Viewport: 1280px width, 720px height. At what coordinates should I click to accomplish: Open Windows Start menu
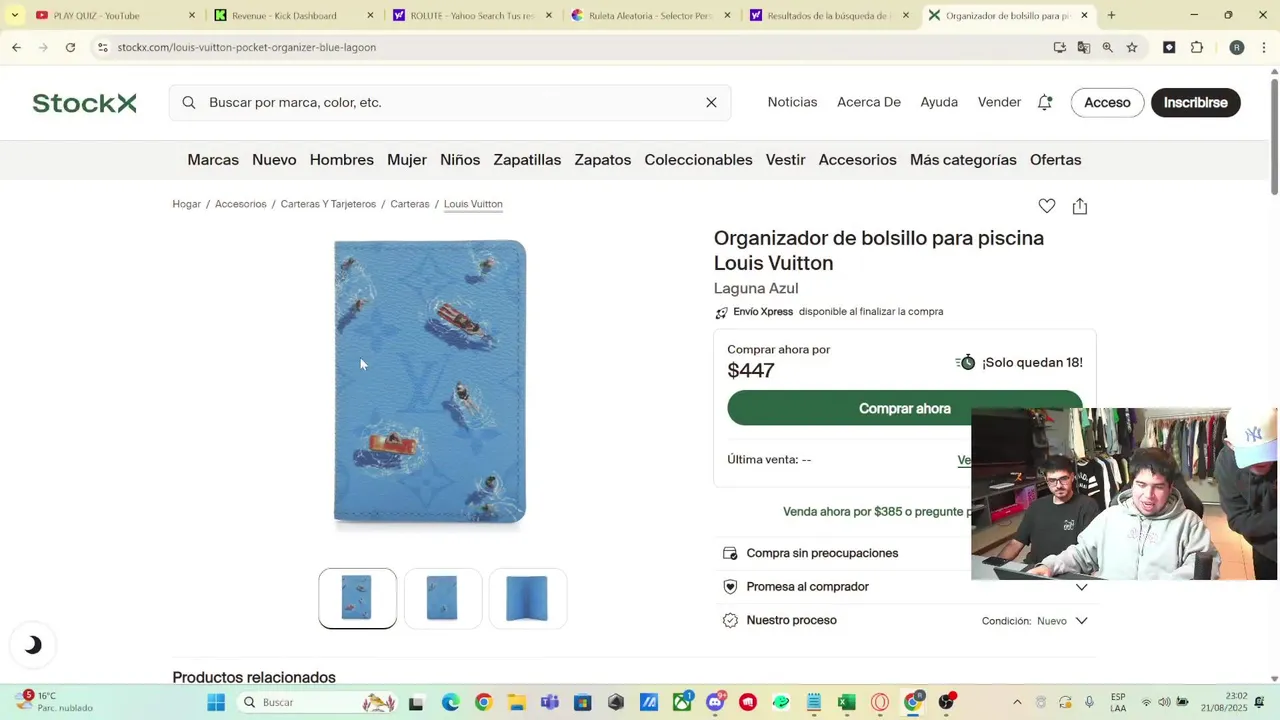pos(216,702)
